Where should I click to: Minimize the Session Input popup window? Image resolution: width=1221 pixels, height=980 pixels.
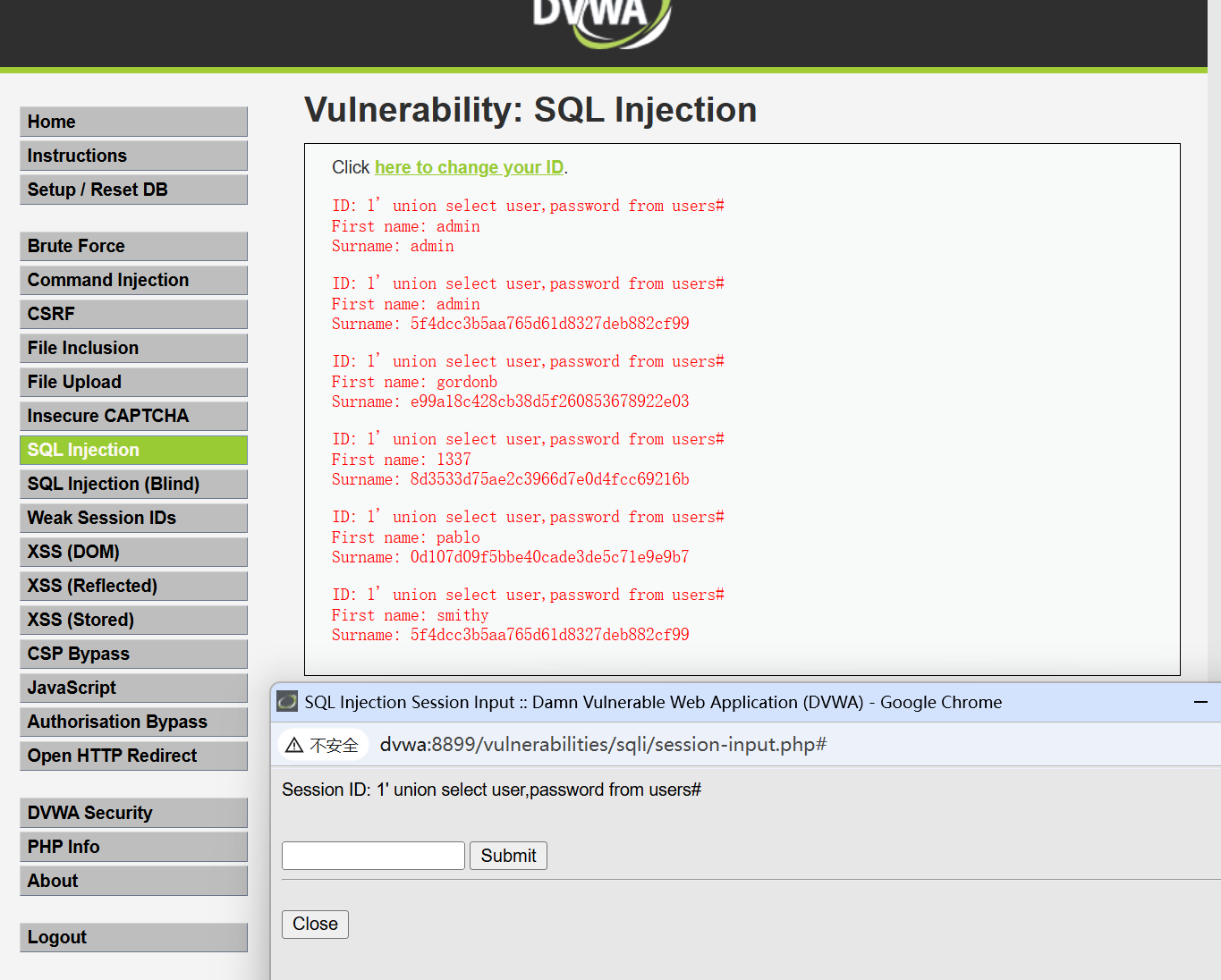(x=1200, y=702)
